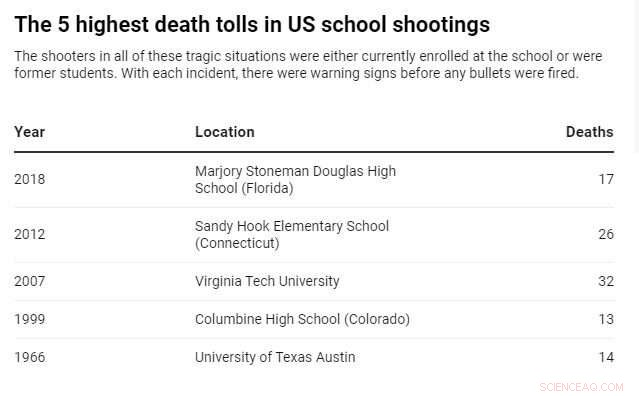The width and height of the screenshot is (639, 396).
Task: Click the Deaths column header
Action: click(x=589, y=132)
